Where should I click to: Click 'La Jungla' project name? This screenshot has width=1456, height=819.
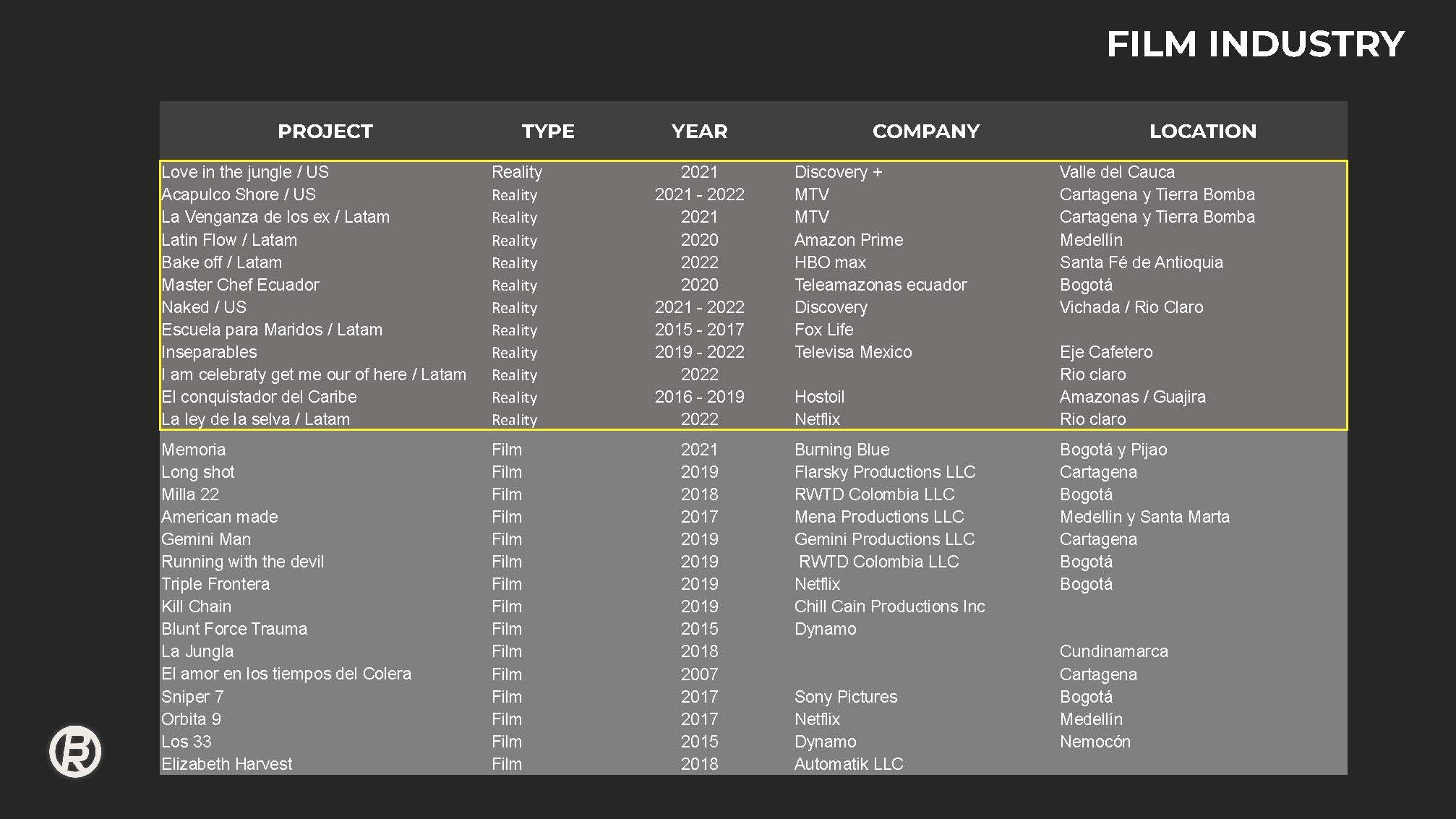click(x=197, y=651)
